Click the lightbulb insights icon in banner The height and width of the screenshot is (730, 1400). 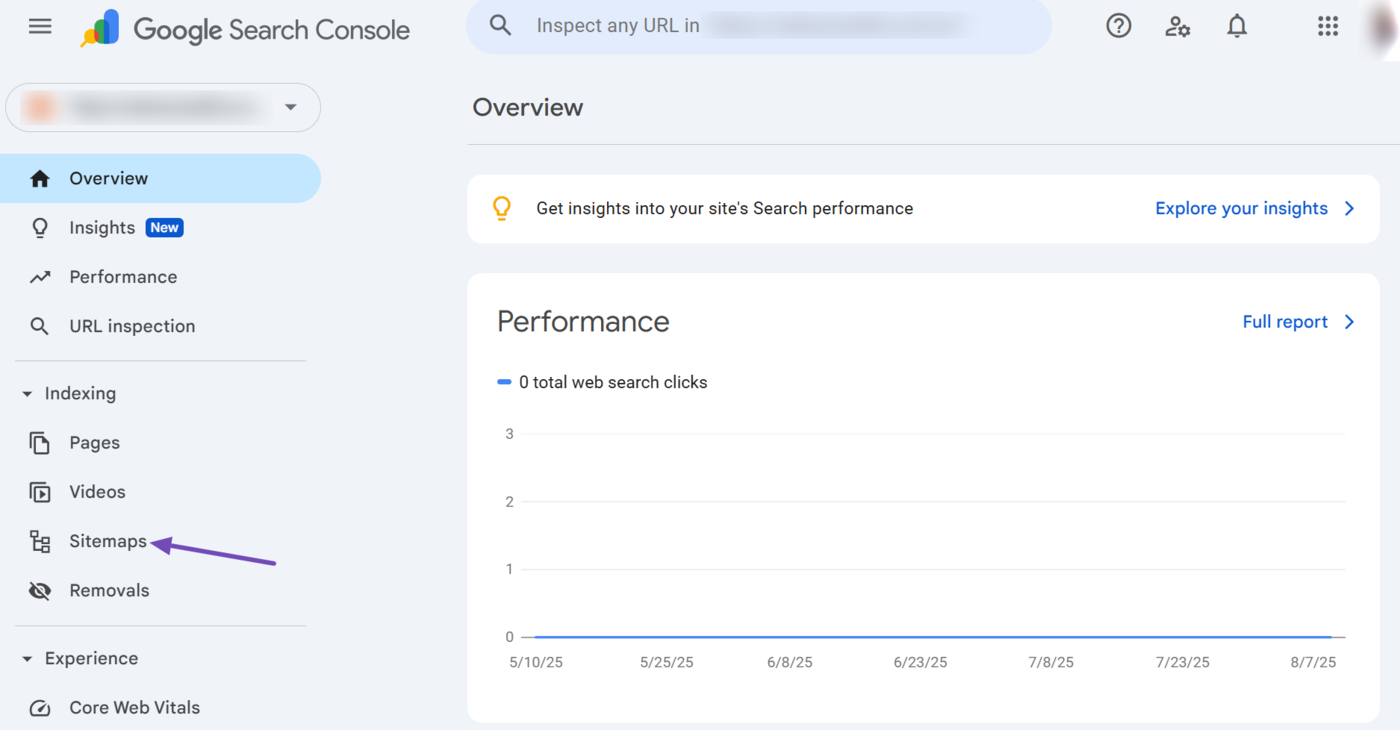pyautogui.click(x=502, y=208)
